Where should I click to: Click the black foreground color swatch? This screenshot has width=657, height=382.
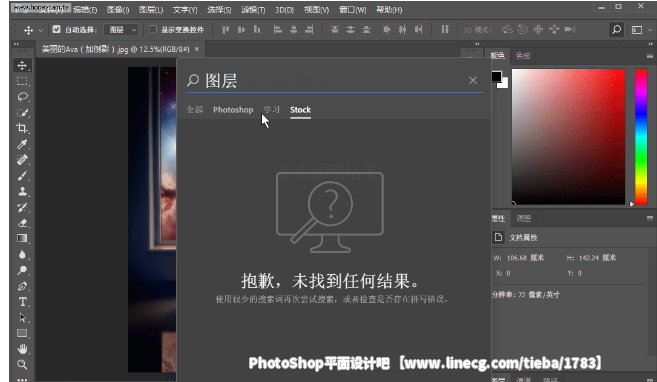point(496,76)
